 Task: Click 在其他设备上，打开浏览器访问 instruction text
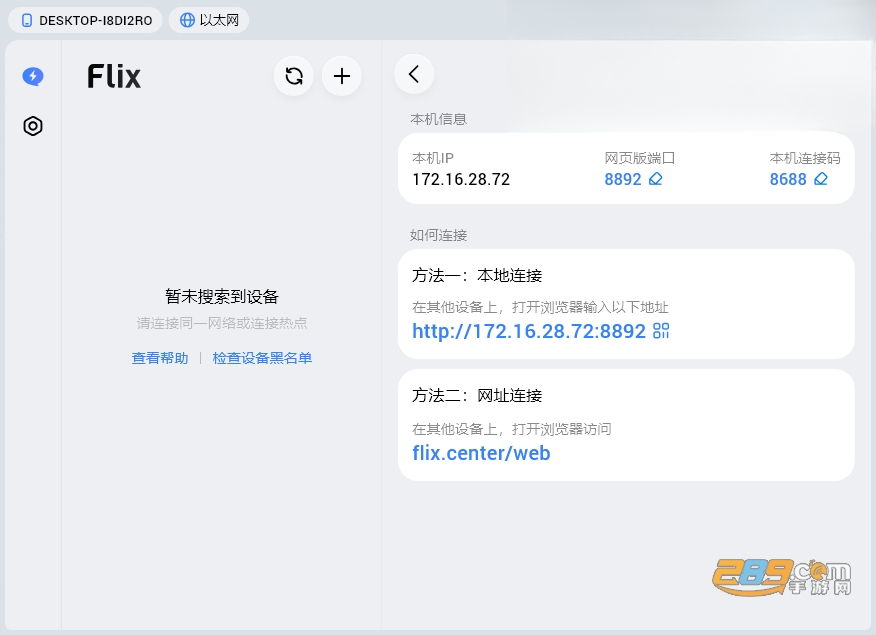click(512, 429)
